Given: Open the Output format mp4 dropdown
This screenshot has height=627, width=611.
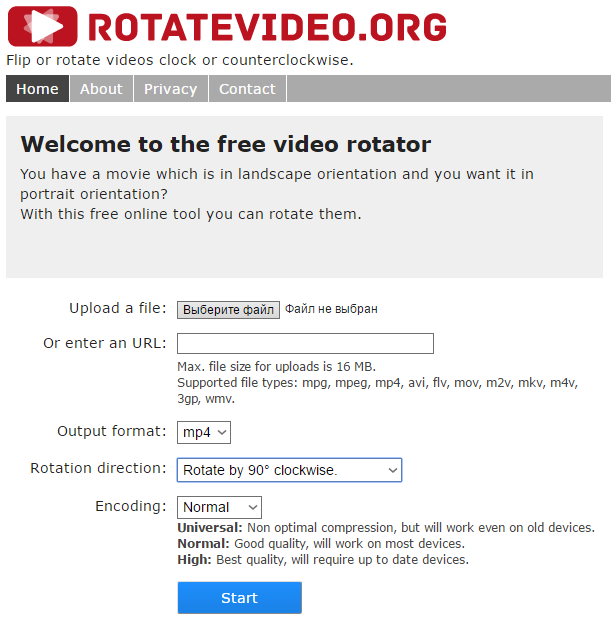Looking at the screenshot, I should click(204, 432).
